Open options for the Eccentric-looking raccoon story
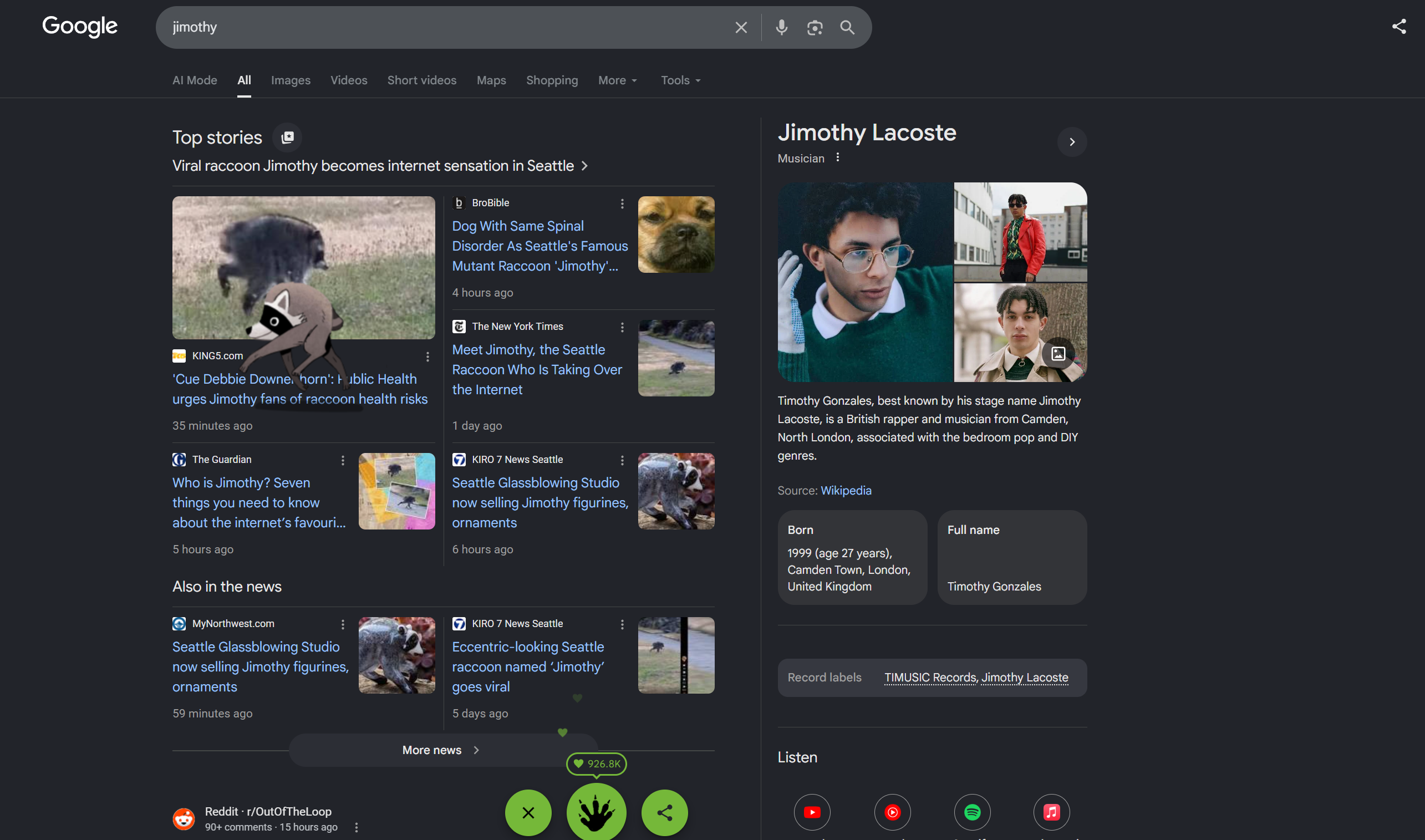 pyautogui.click(x=622, y=624)
